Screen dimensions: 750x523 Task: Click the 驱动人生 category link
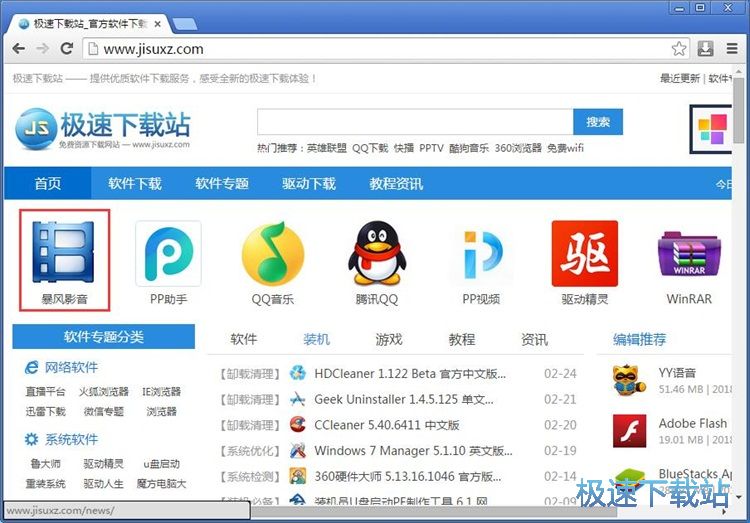pos(104,484)
